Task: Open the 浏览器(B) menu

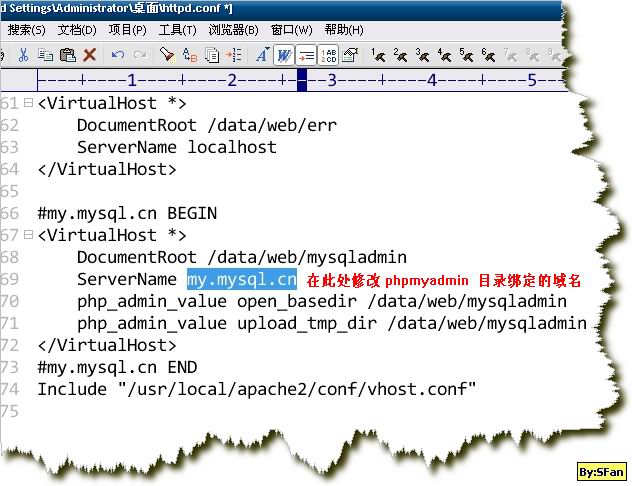Action: (x=233, y=29)
